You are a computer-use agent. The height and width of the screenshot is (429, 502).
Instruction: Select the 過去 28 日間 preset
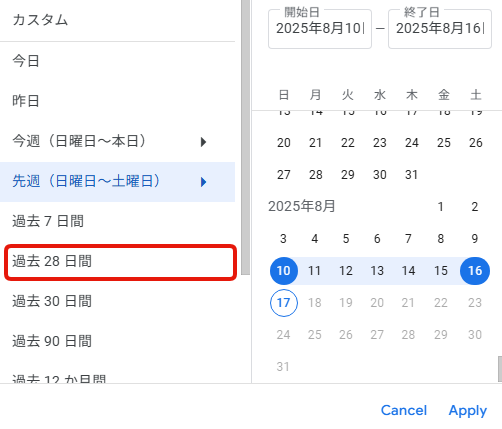click(x=120, y=262)
